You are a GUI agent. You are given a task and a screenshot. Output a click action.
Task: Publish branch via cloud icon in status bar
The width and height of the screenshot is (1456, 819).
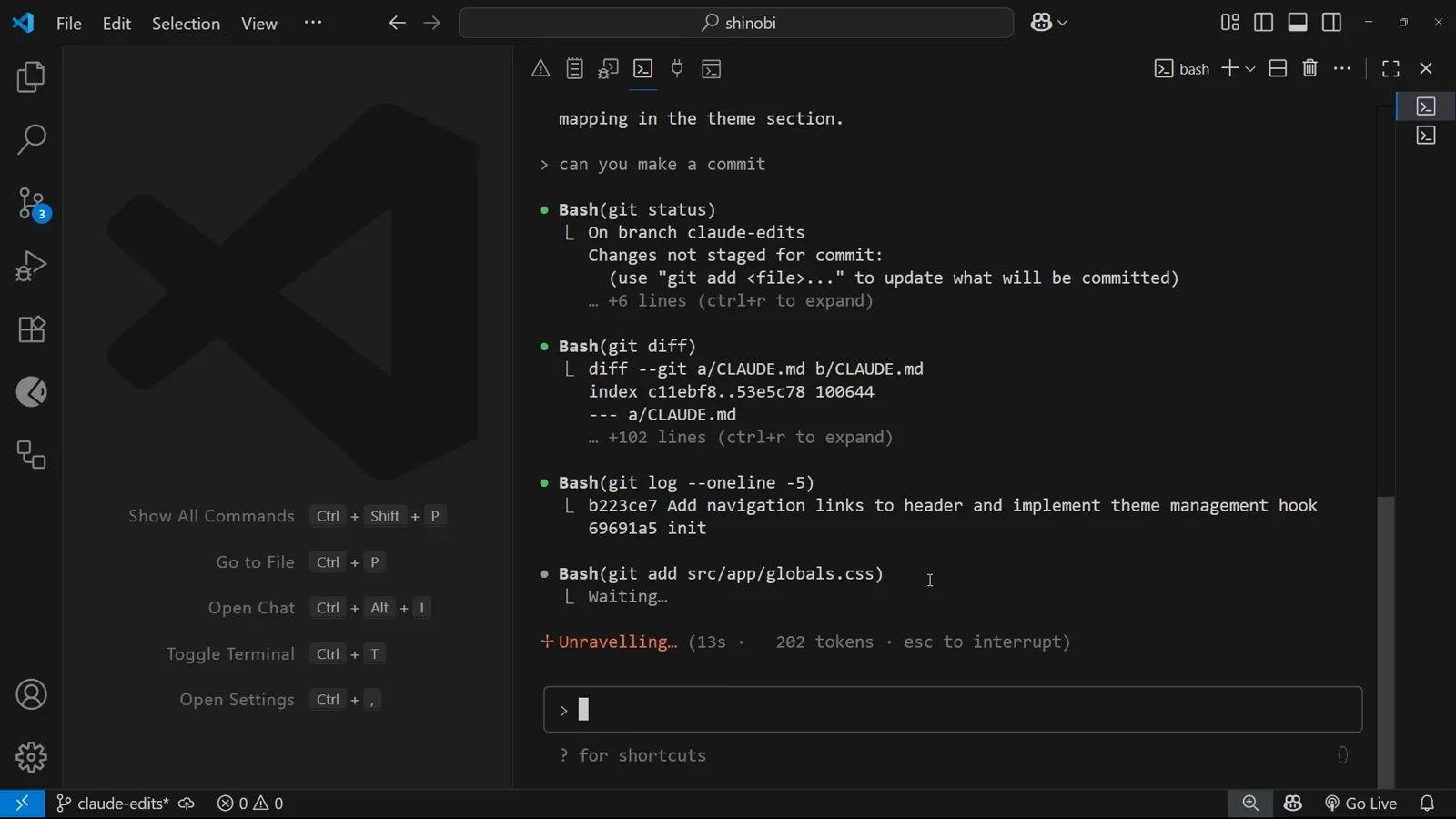point(187,804)
